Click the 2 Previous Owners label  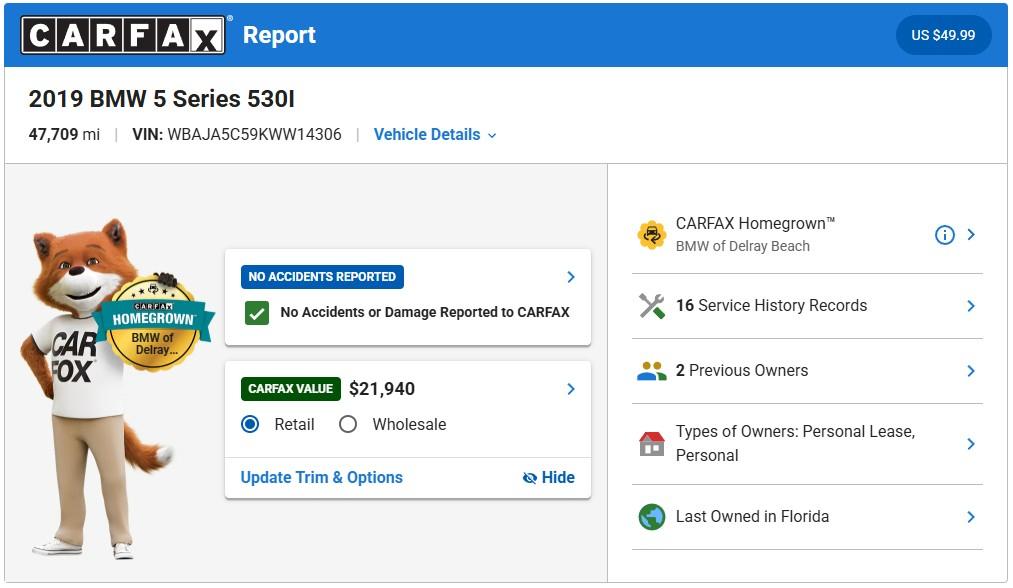(x=742, y=371)
